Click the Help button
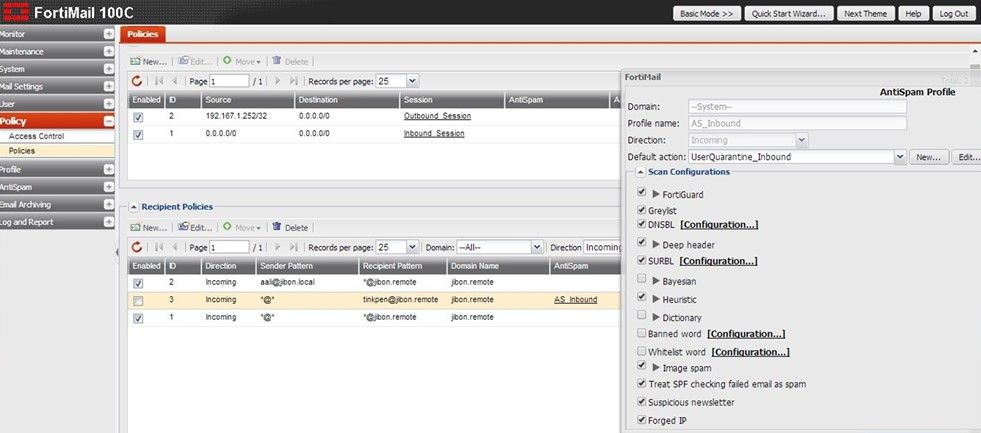Screen dimensions: 981x433 (x=913, y=13)
